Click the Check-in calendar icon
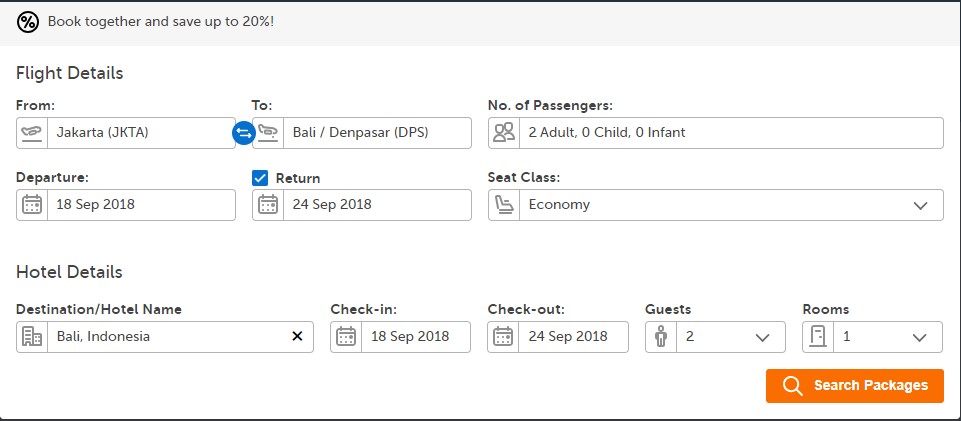This screenshot has width=961, height=421. tap(346, 336)
